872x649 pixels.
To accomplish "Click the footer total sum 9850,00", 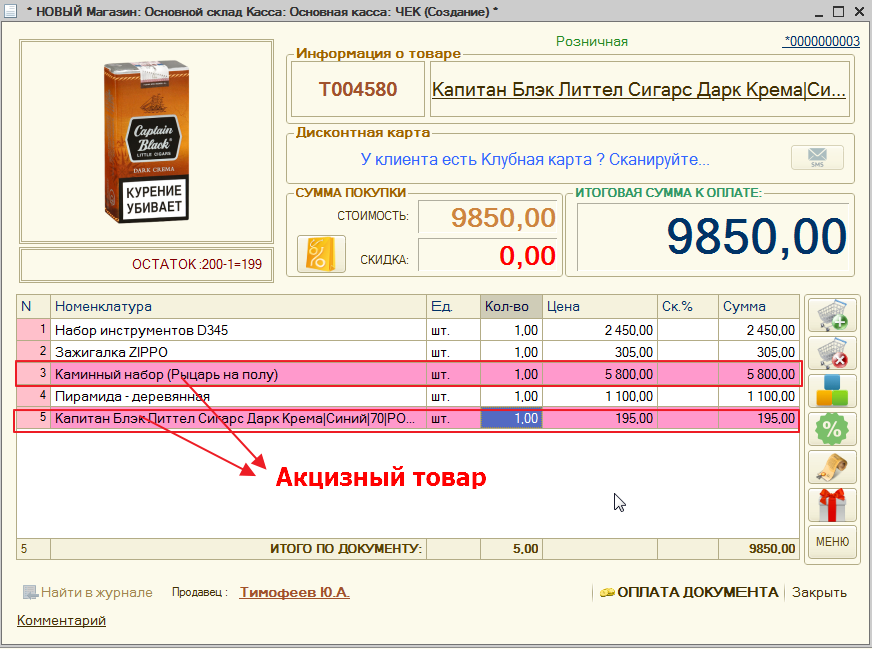I will point(759,549).
